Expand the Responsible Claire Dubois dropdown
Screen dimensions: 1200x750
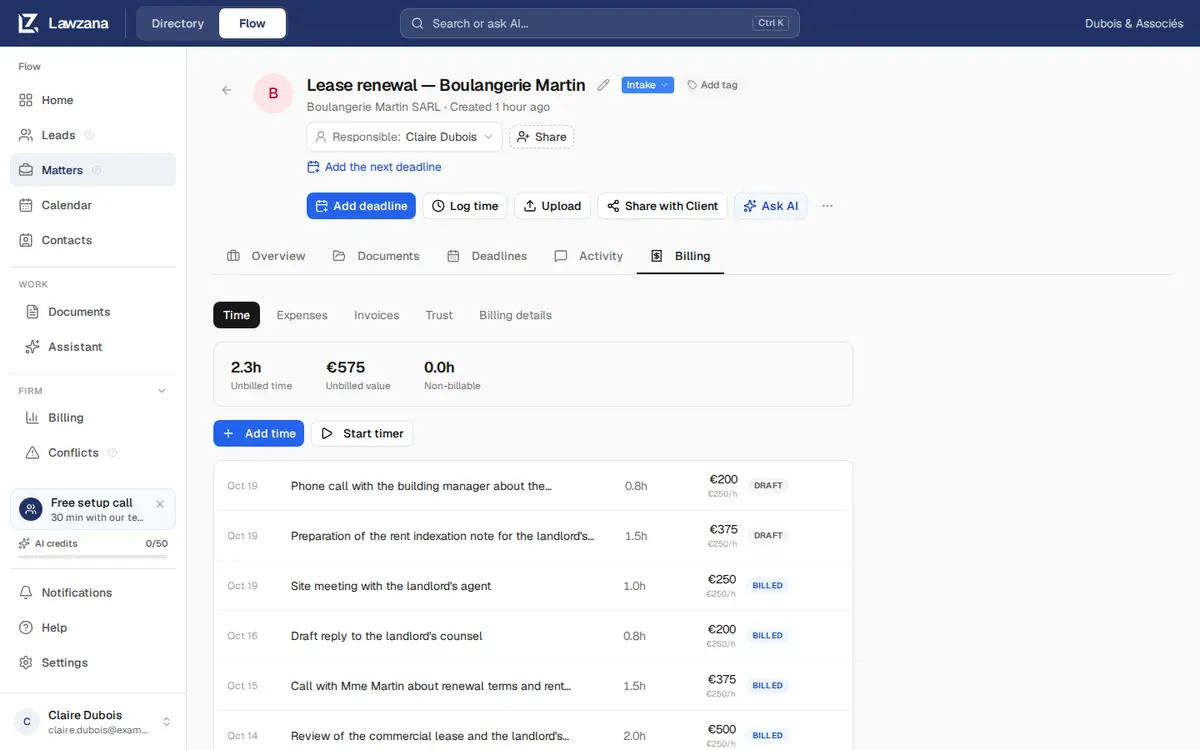tap(404, 137)
